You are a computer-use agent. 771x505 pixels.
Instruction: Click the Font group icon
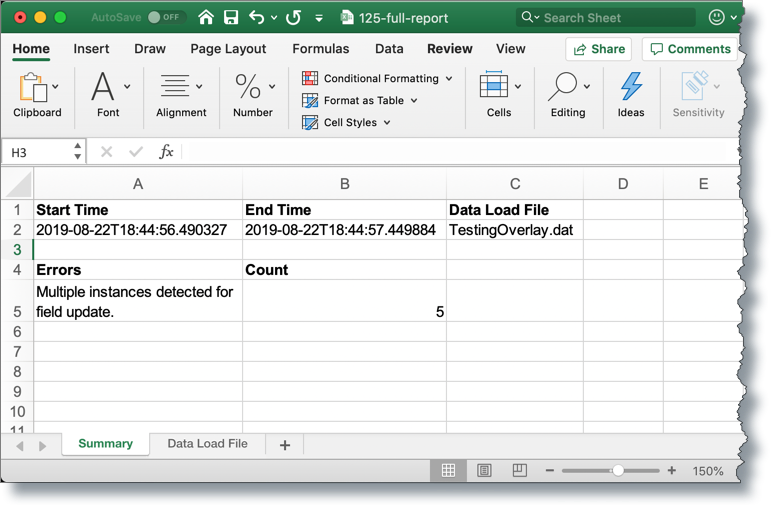click(x=103, y=86)
